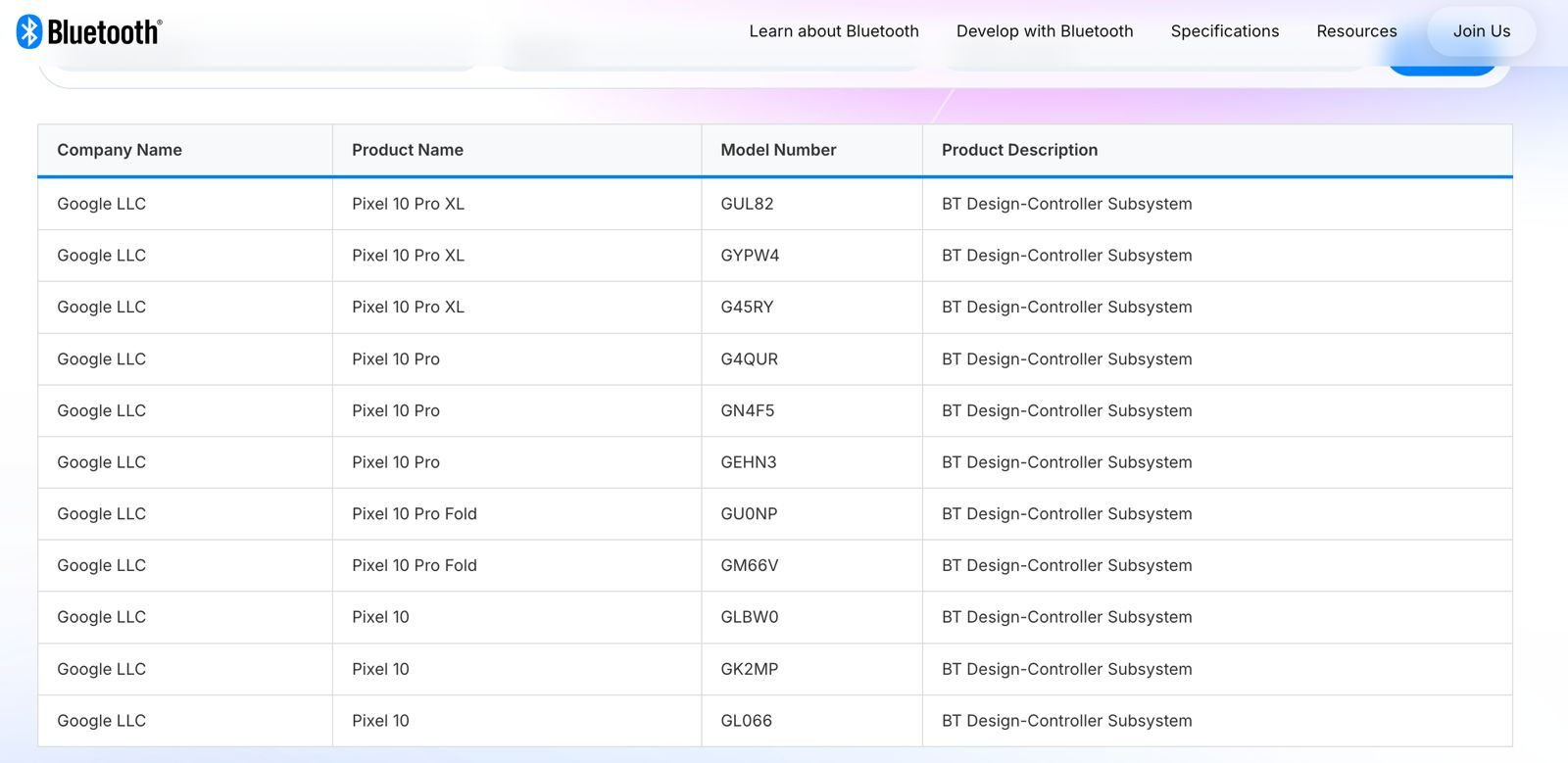Click Pixel 10 in GL066 row
1568x763 pixels.
click(380, 721)
